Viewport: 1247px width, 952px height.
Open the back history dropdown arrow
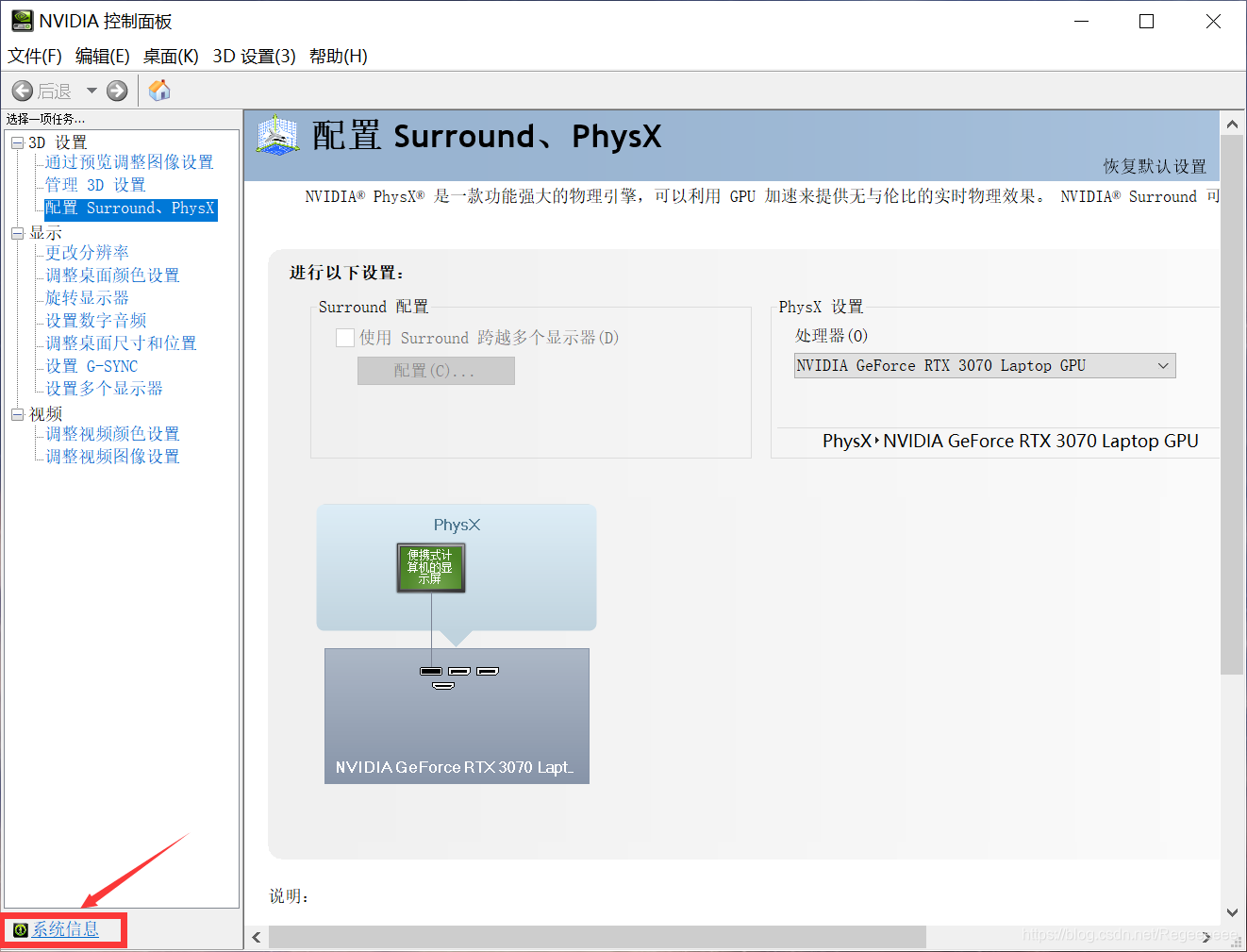click(x=91, y=91)
